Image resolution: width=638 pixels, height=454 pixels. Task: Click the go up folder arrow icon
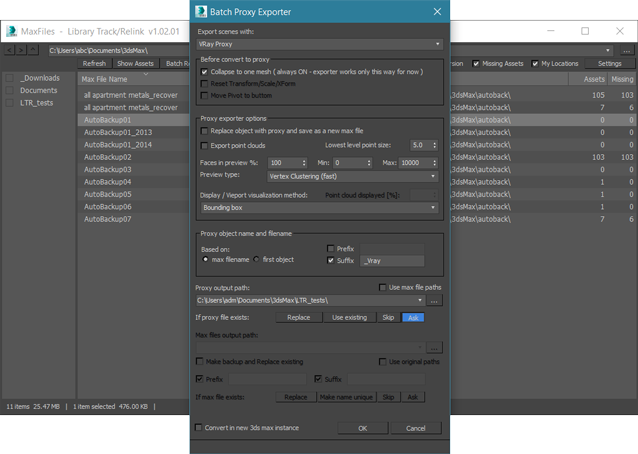click(33, 50)
